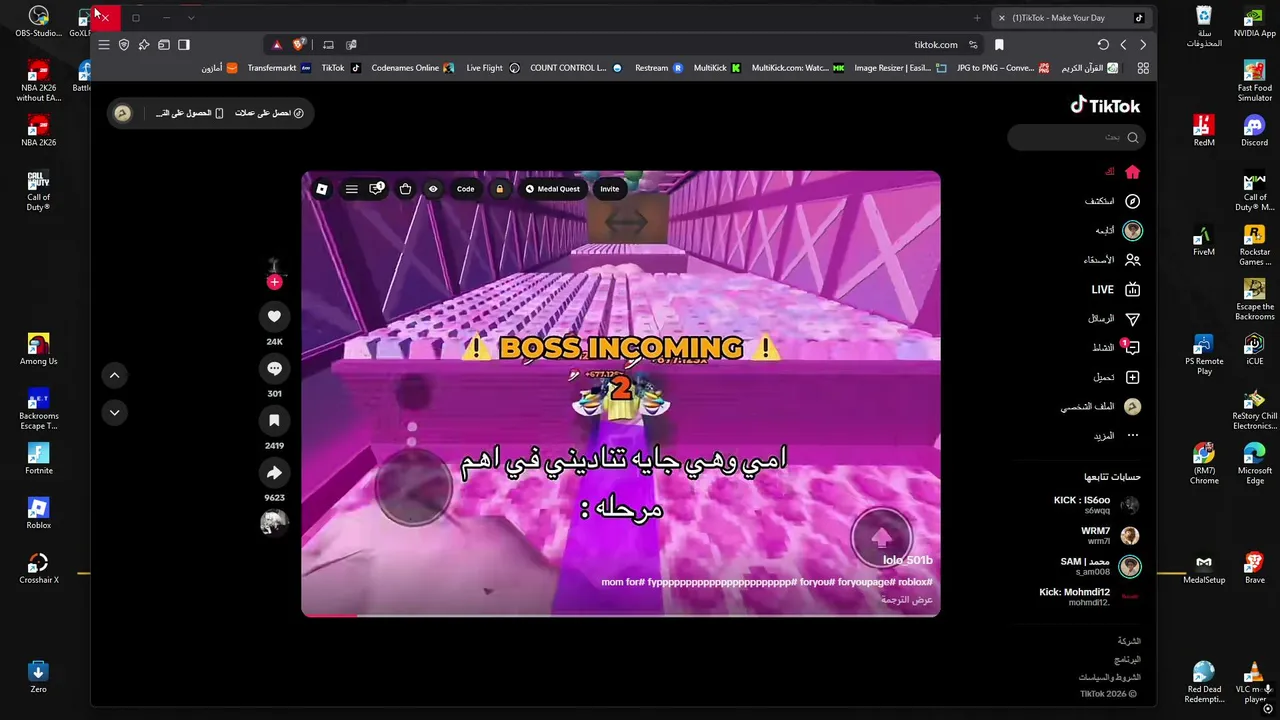Open the red Home icon in TikTok sidebar

tap(1132, 172)
